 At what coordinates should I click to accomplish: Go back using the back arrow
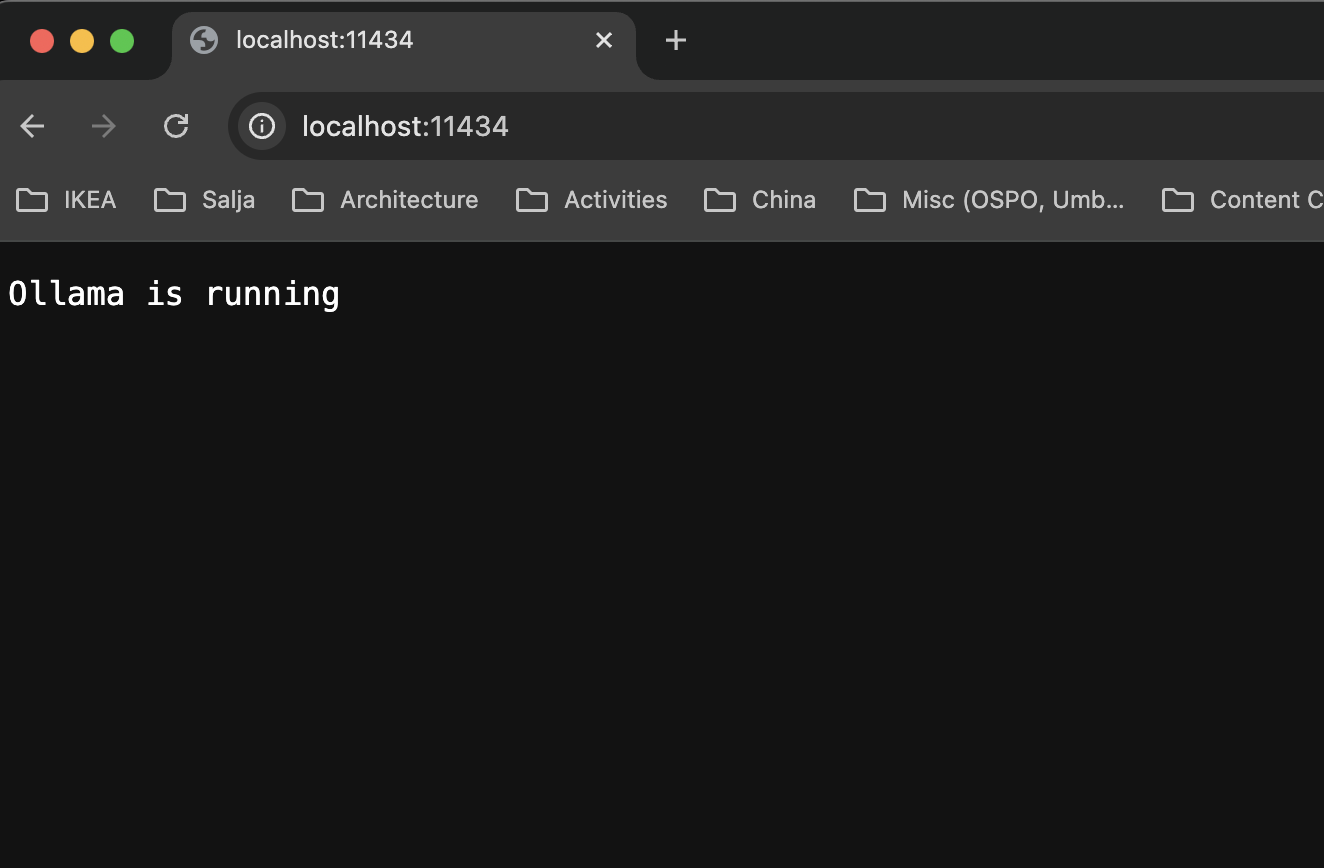tap(32, 126)
